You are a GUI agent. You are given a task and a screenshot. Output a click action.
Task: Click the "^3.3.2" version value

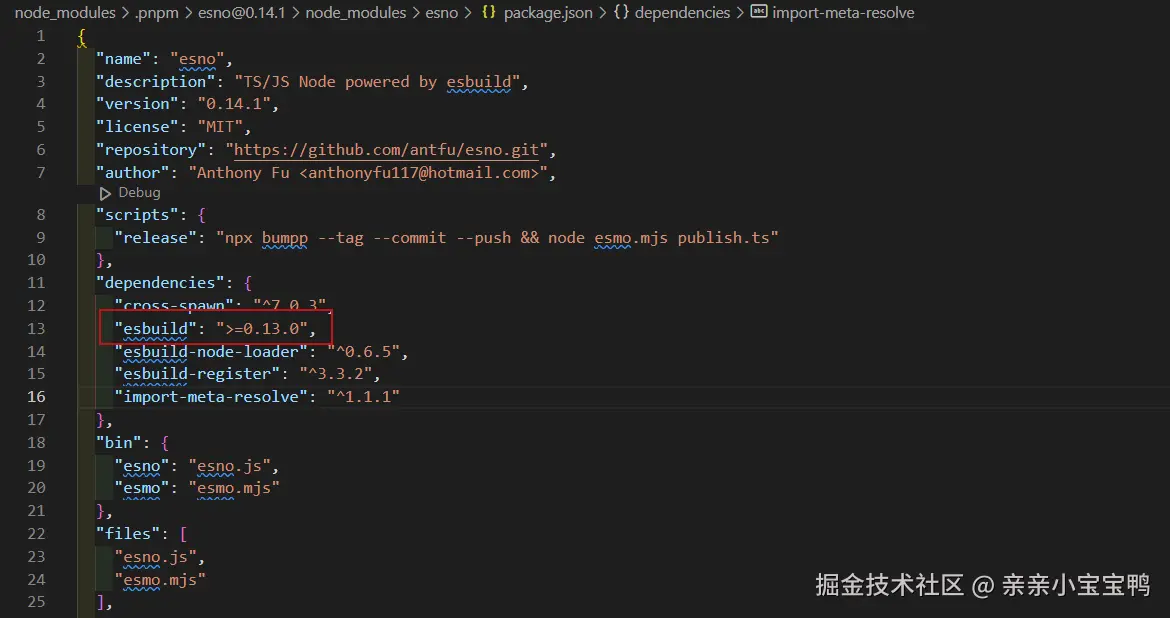click(336, 374)
